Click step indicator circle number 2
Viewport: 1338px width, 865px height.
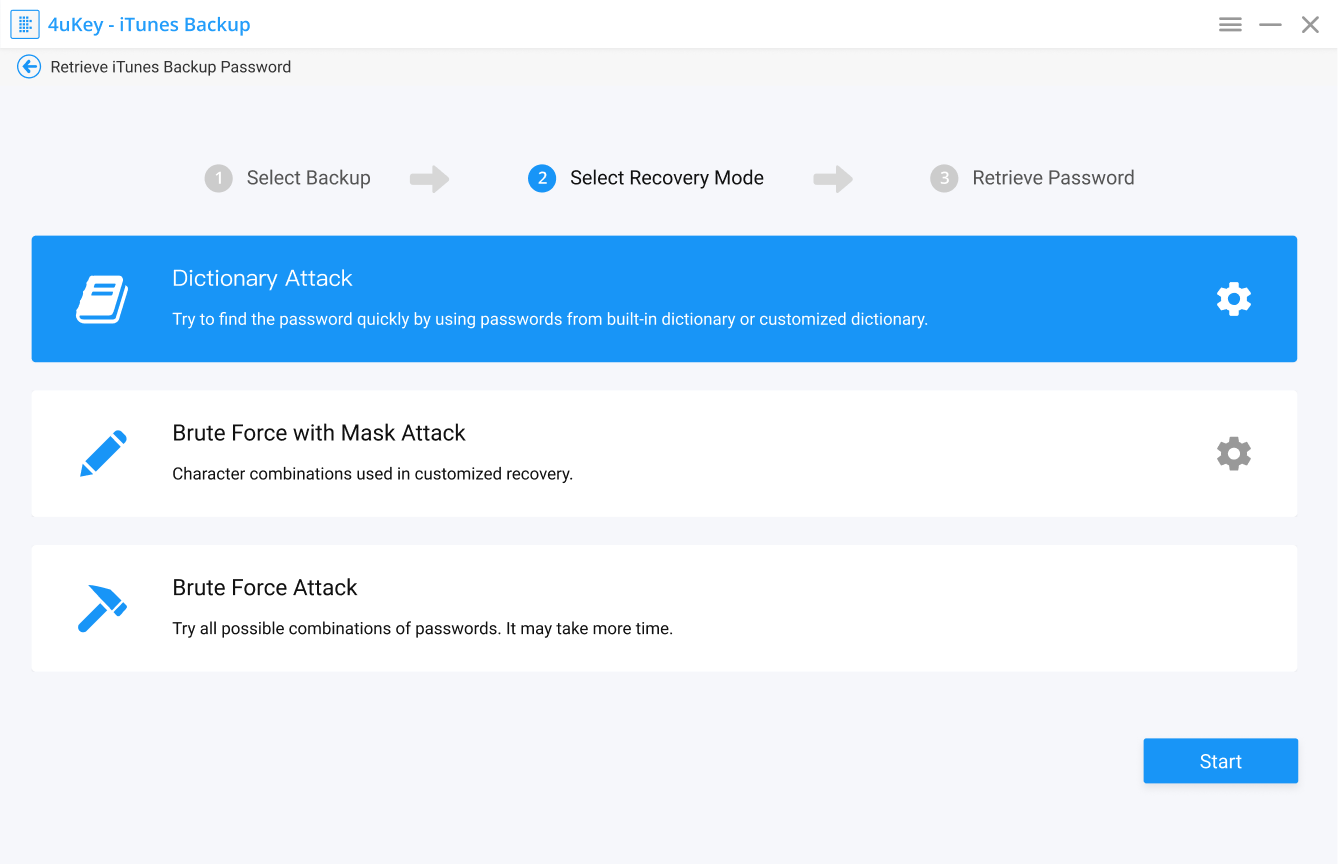tap(541, 177)
